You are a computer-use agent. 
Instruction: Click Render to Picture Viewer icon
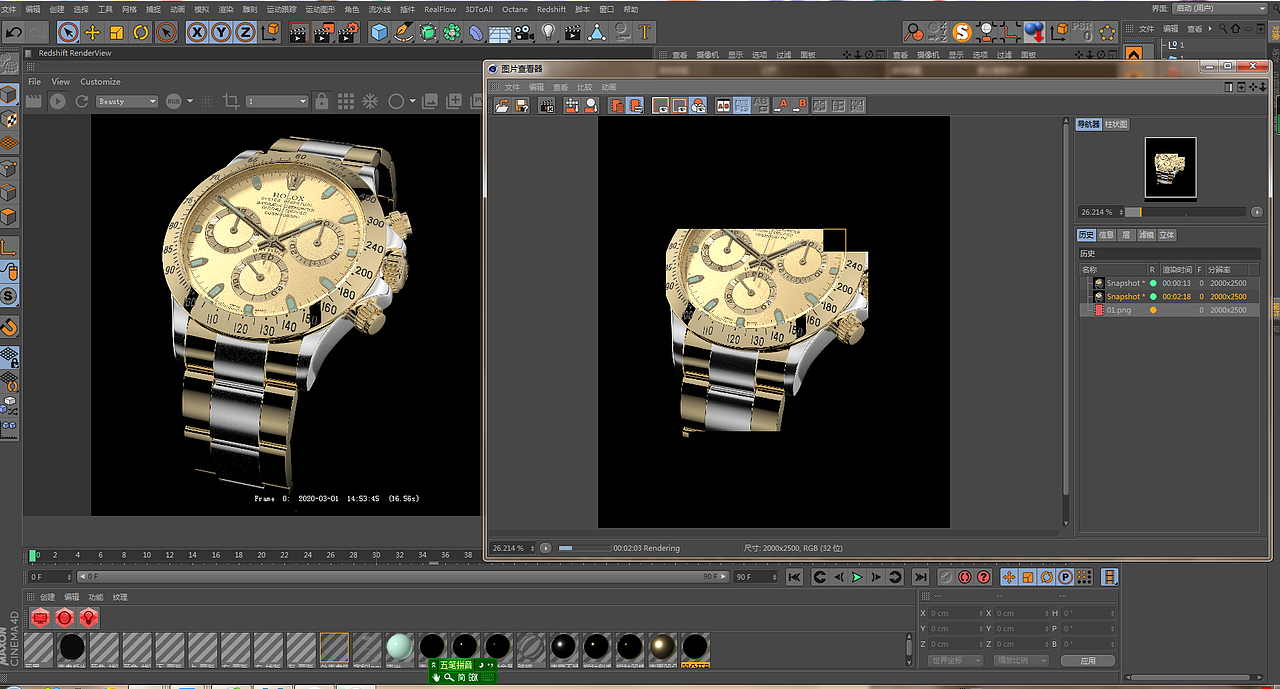coord(323,32)
